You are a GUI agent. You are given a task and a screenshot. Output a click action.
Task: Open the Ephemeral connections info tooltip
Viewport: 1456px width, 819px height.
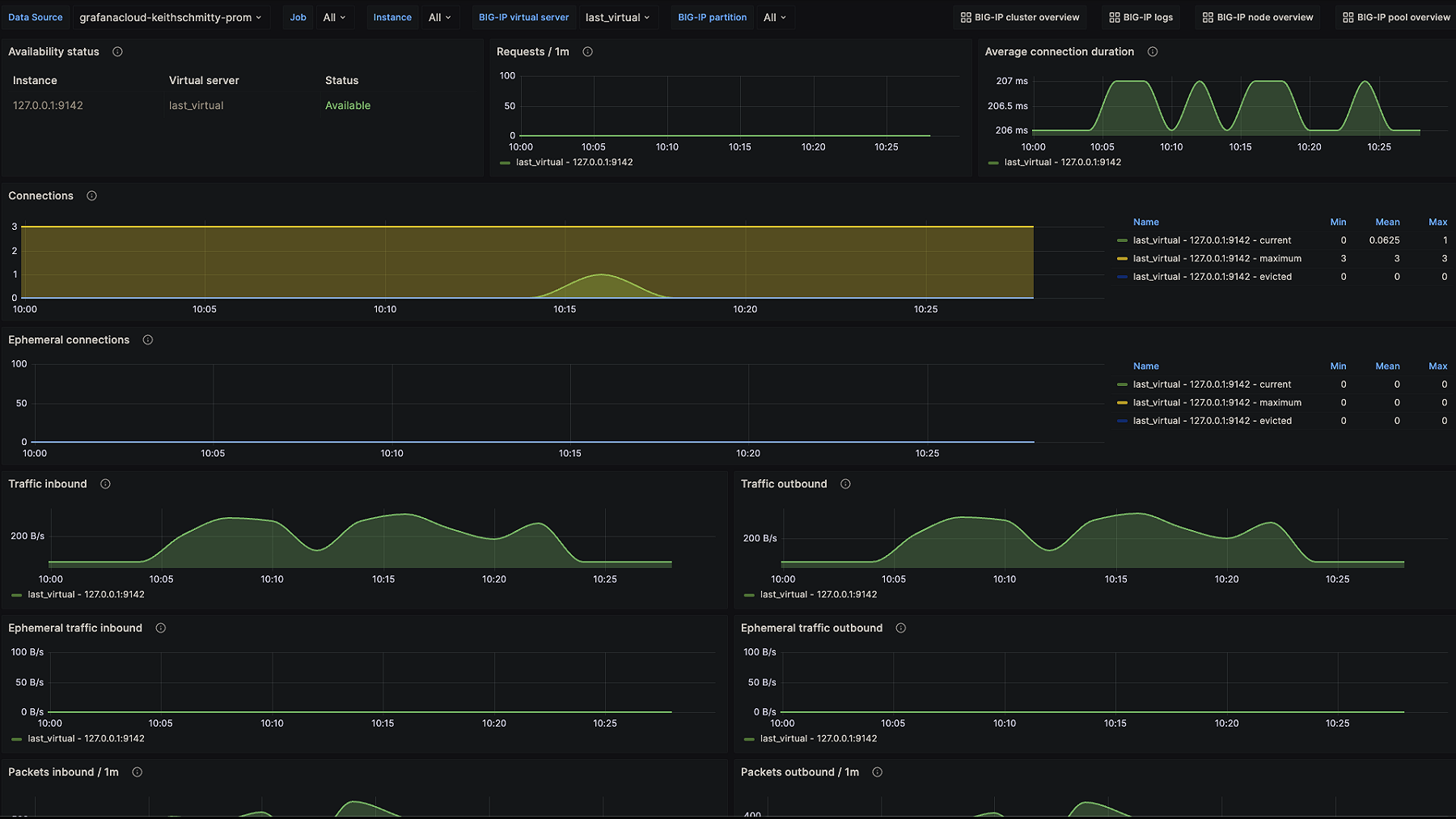coord(147,340)
